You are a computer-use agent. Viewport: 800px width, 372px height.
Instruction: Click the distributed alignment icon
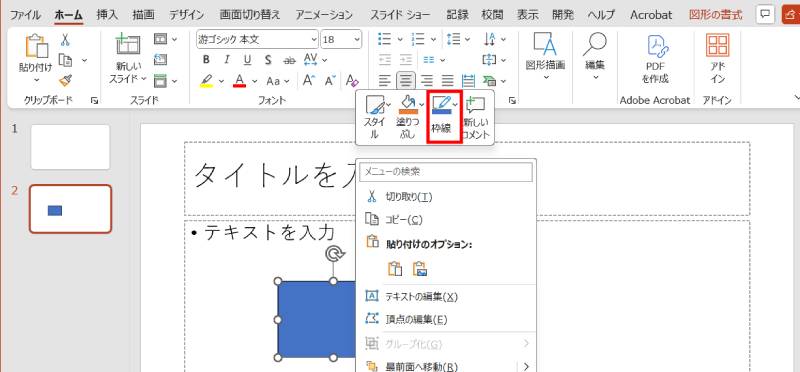point(468,81)
